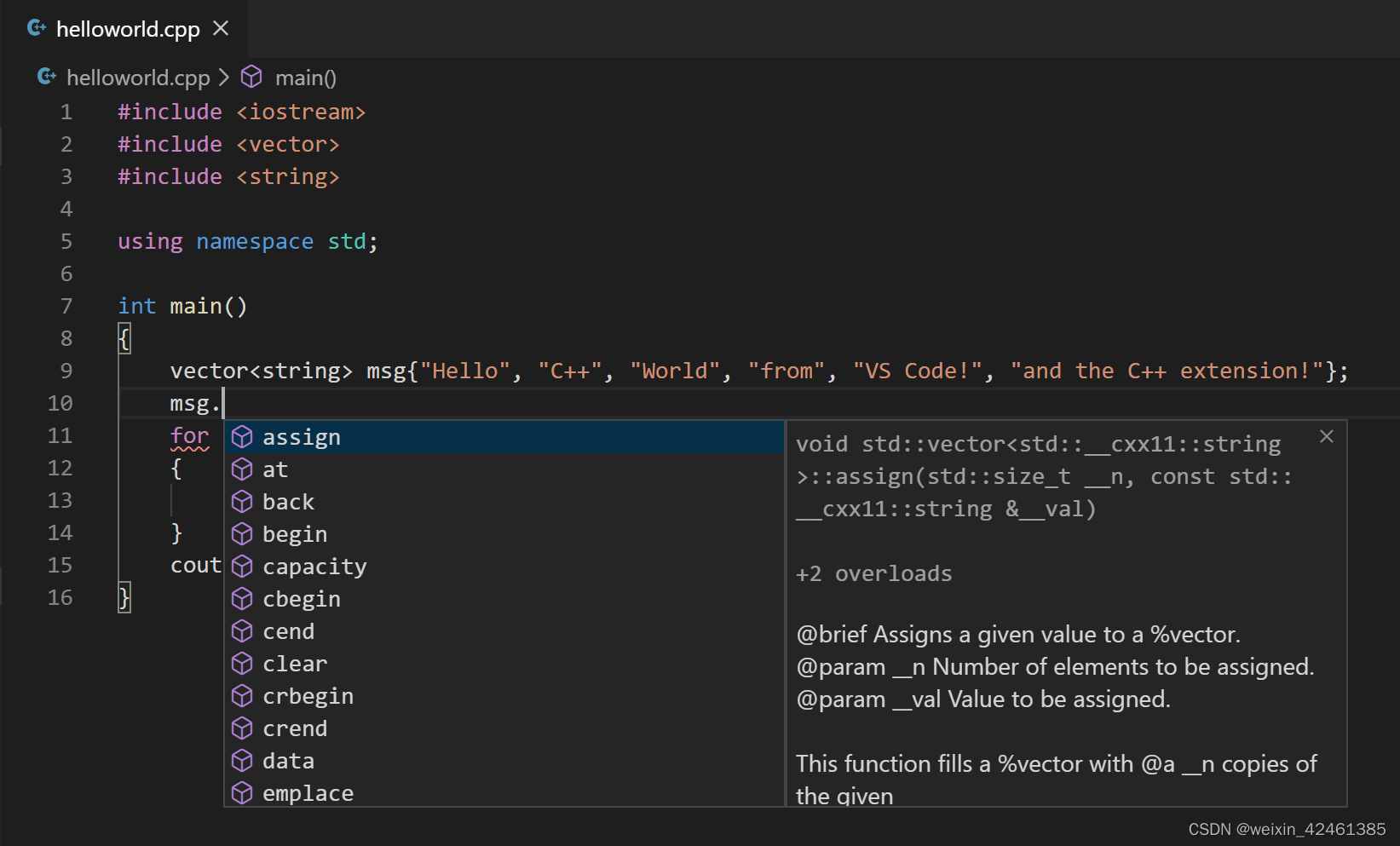Click the purple method cube icon beside main()
Viewport: 1400px width, 846px height.
point(252,77)
